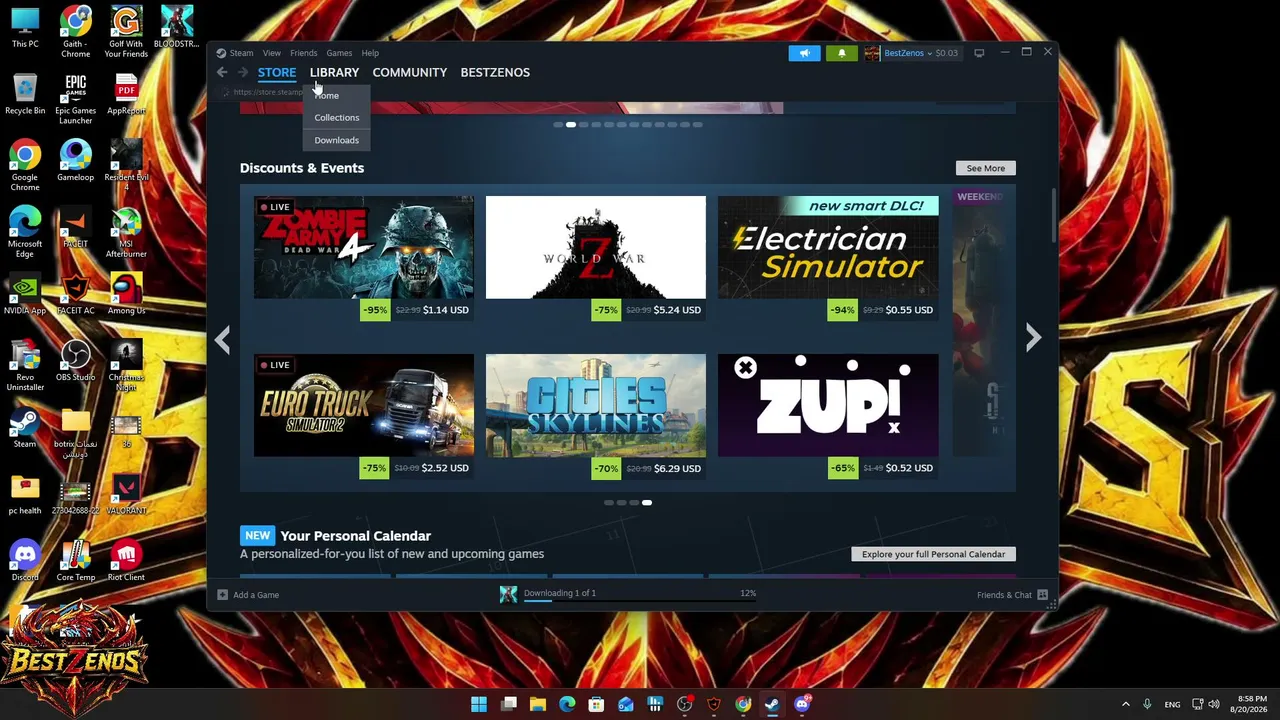Open the Games menu
This screenshot has width=1280, height=720.
coord(339,53)
